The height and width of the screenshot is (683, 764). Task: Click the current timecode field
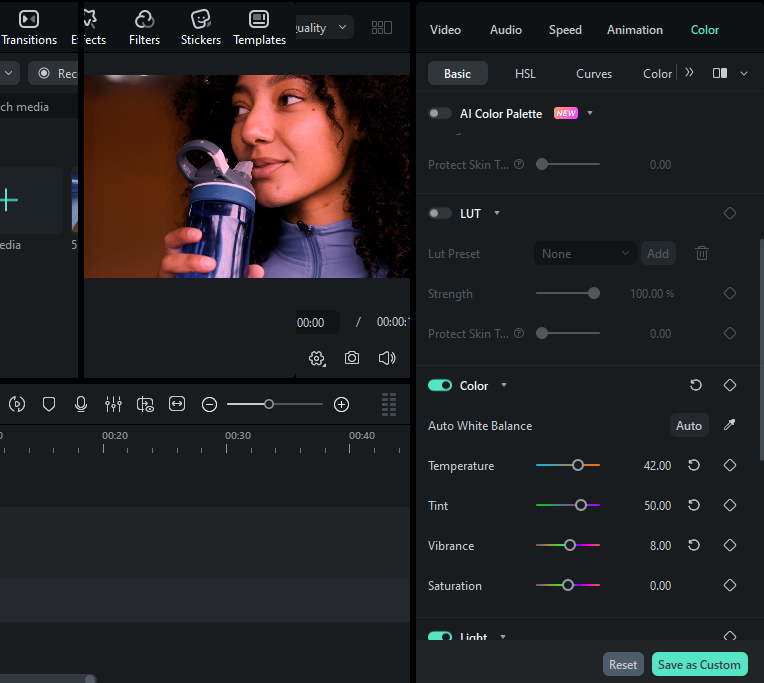(x=317, y=322)
